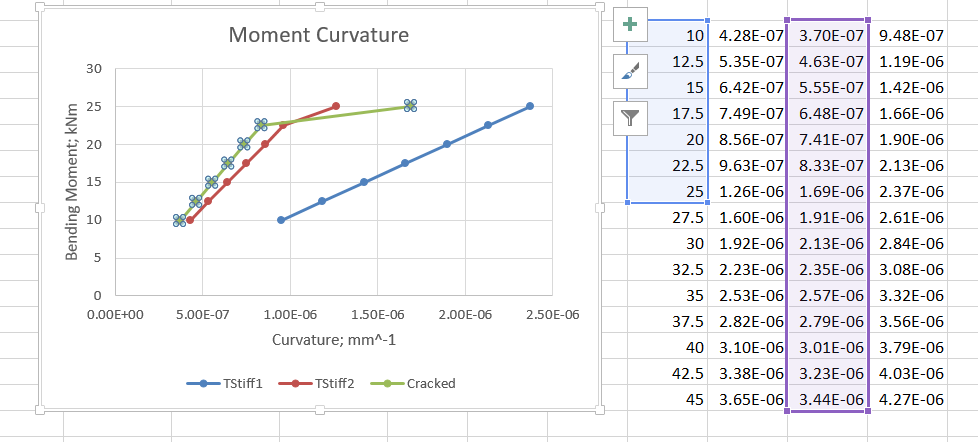Open the Chart Elements plus button
978x442 pixels.
[x=629, y=24]
